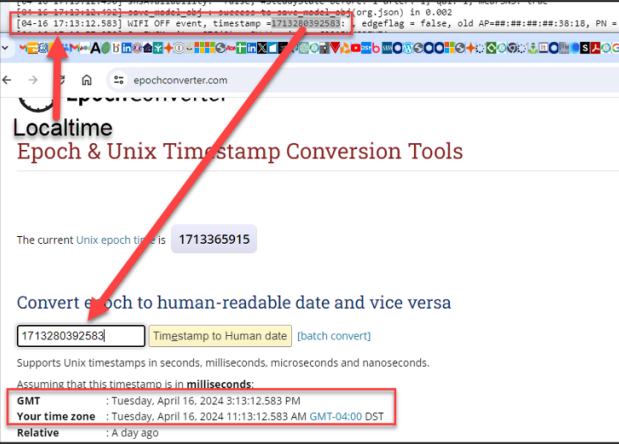
Task: Follow the Unix epoch time link
Action: pos(115,240)
